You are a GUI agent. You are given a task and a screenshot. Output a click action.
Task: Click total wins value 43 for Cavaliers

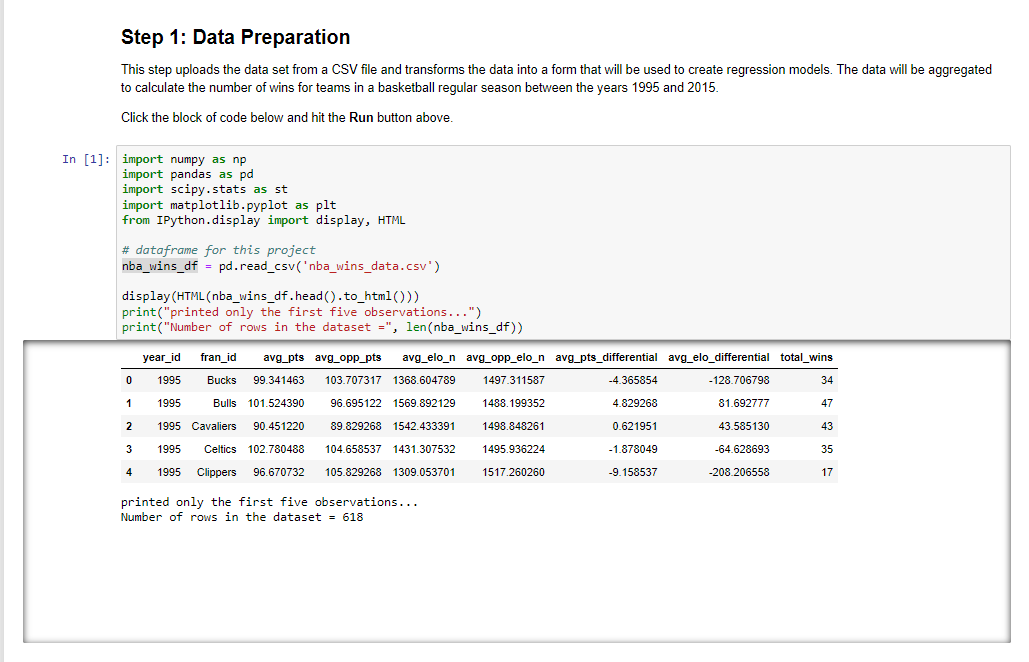pos(827,426)
